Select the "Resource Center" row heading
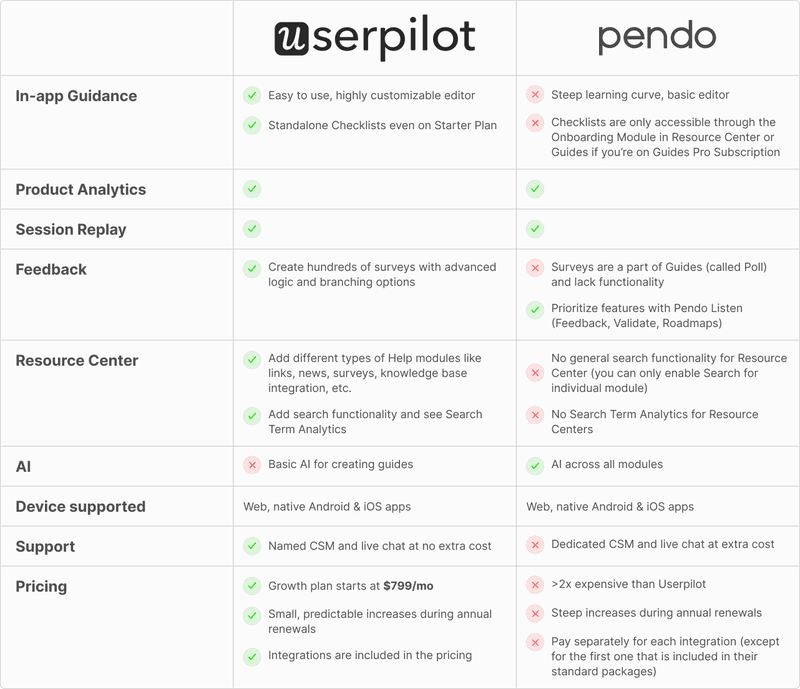 point(77,360)
